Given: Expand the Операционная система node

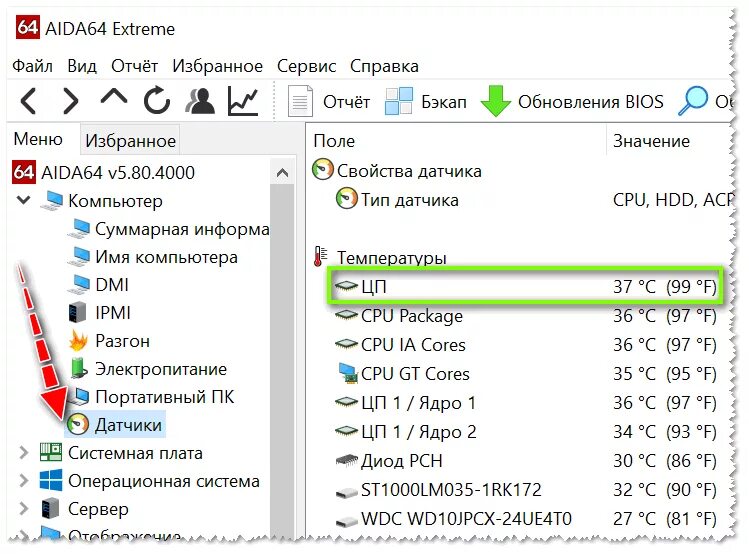Looking at the screenshot, I should 23,480.
